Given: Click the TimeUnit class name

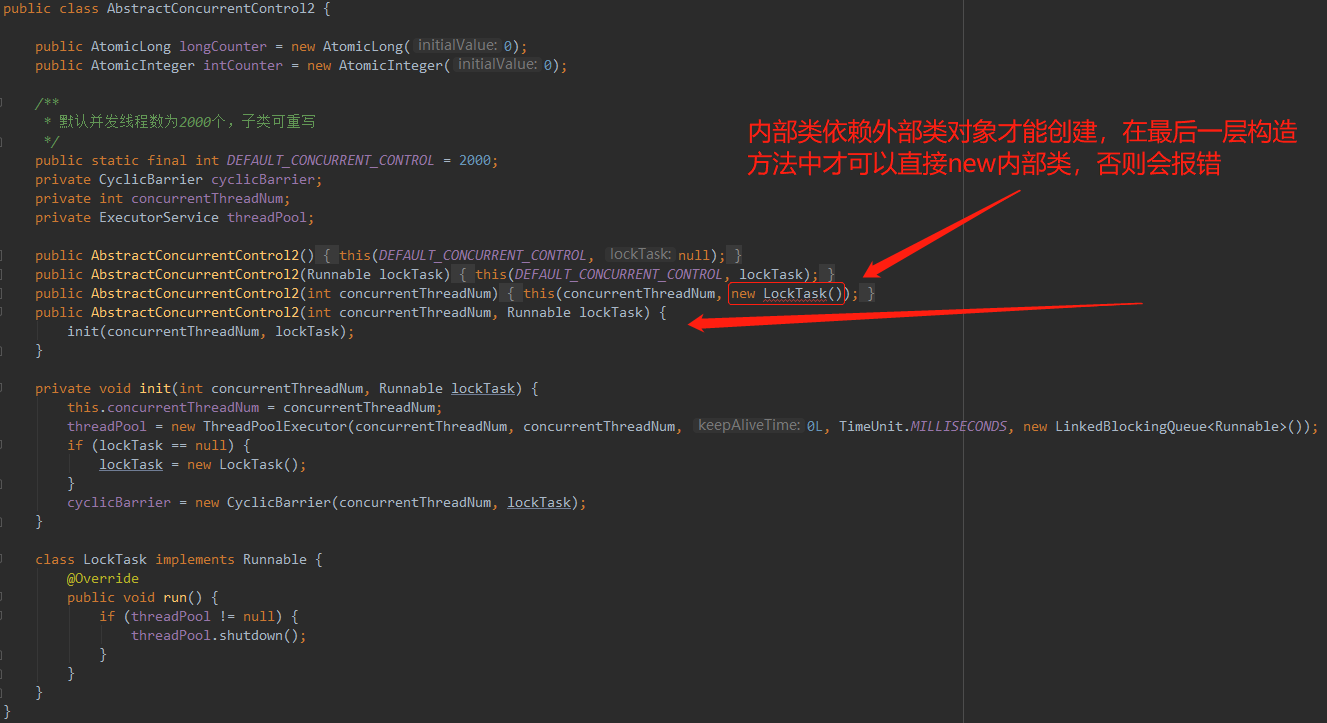Looking at the screenshot, I should (871, 426).
